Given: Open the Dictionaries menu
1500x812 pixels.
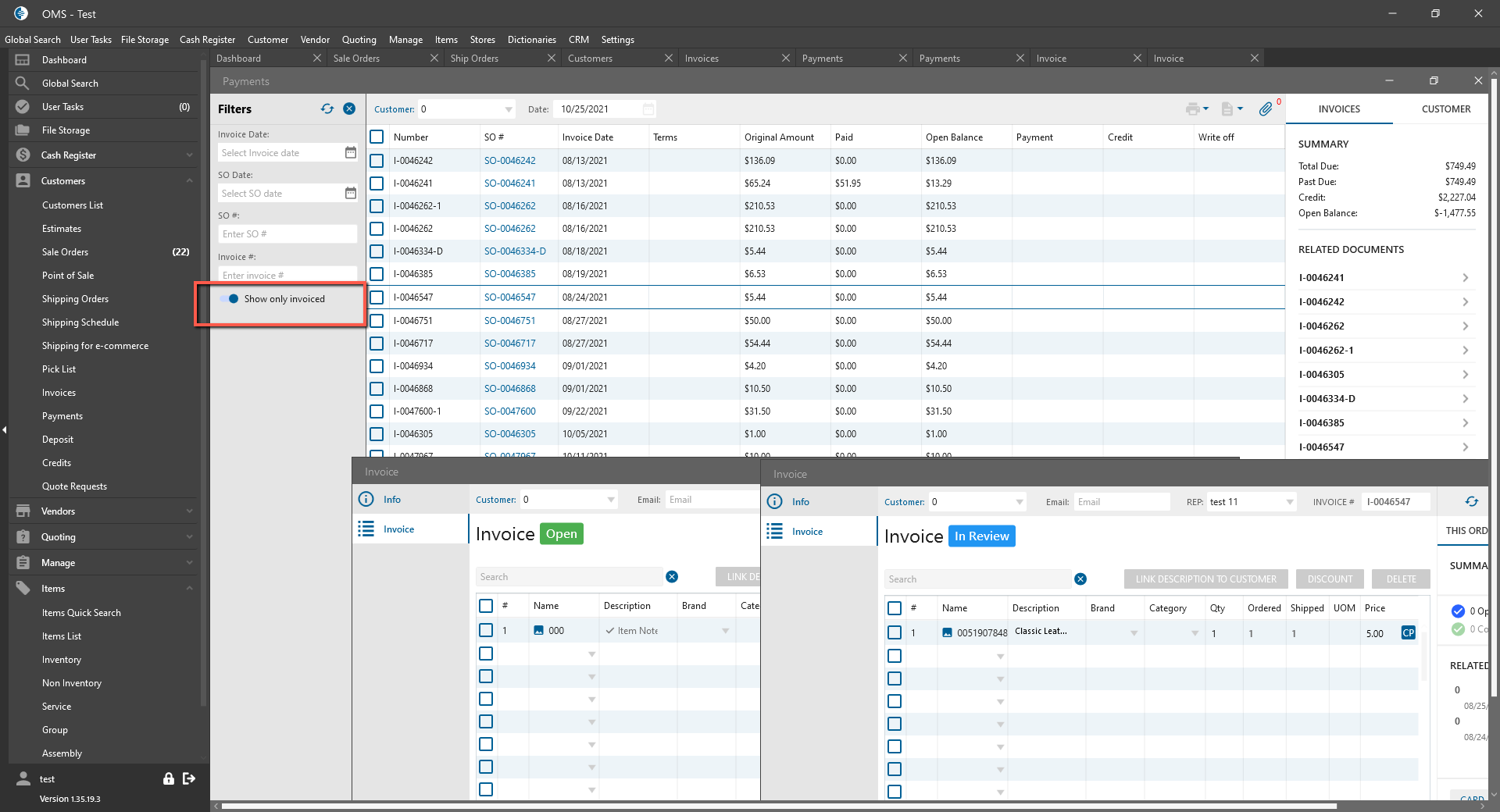Looking at the screenshot, I should [x=531, y=40].
